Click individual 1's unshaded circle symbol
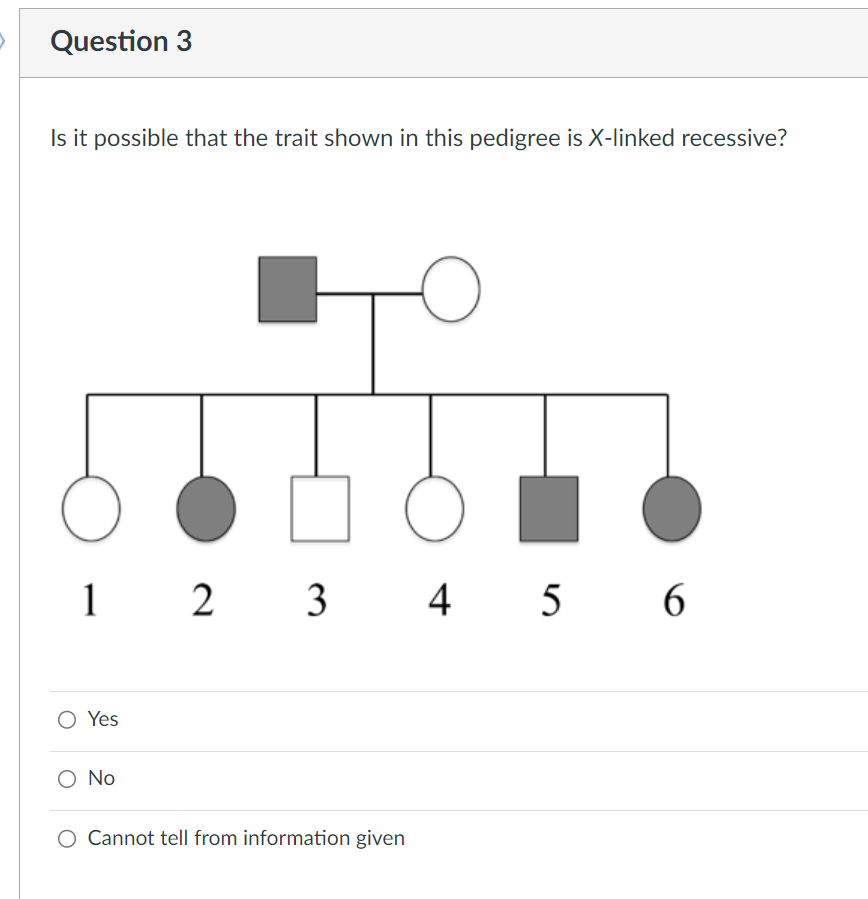Screen dimensions: 868x899 click(90, 508)
